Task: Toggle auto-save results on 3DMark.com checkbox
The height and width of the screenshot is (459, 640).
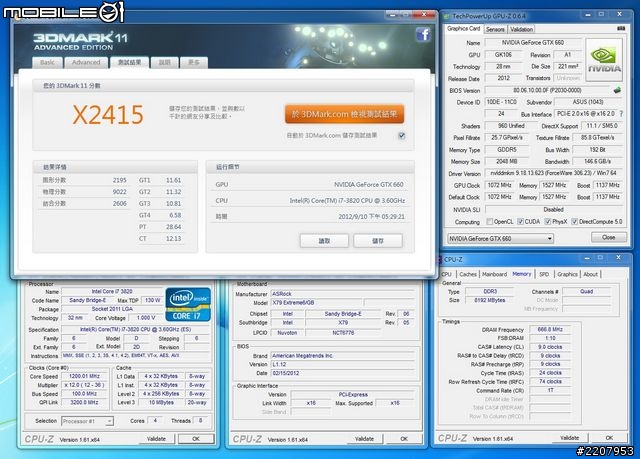Action: tap(402, 136)
